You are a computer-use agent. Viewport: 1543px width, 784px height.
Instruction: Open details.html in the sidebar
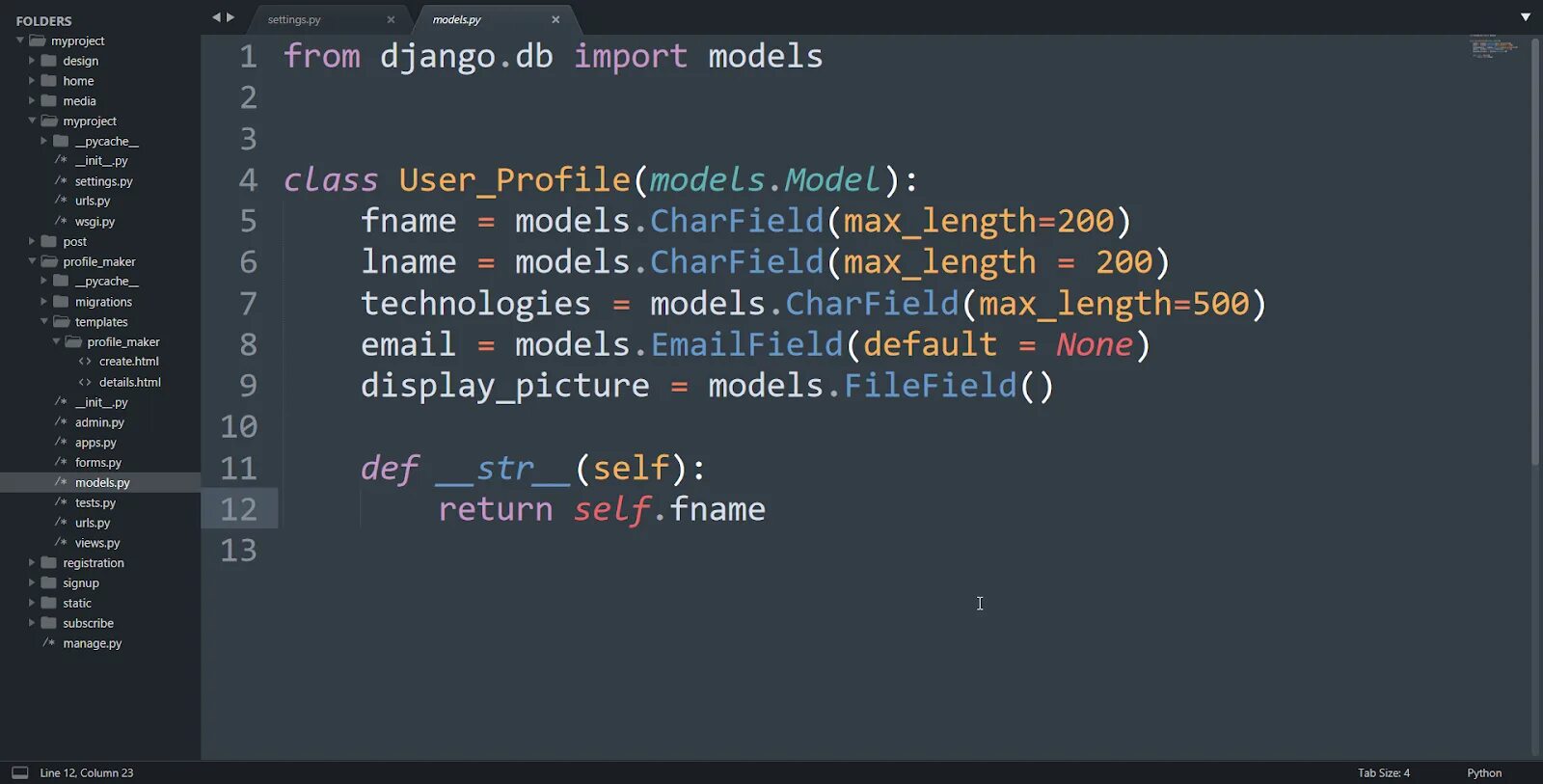(x=130, y=382)
